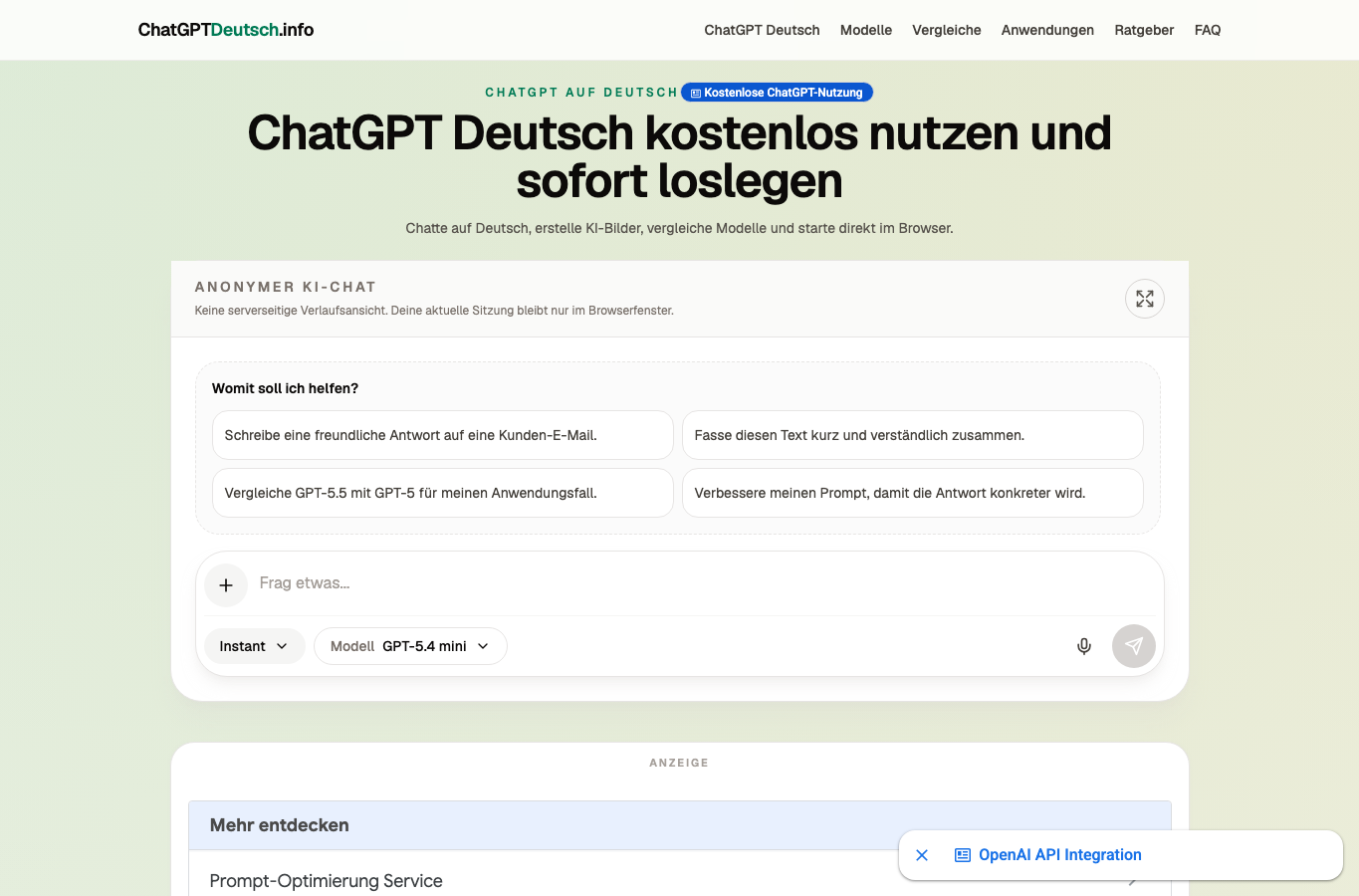
Task: Open the Ratgeber nav item
Action: pyautogui.click(x=1144, y=30)
